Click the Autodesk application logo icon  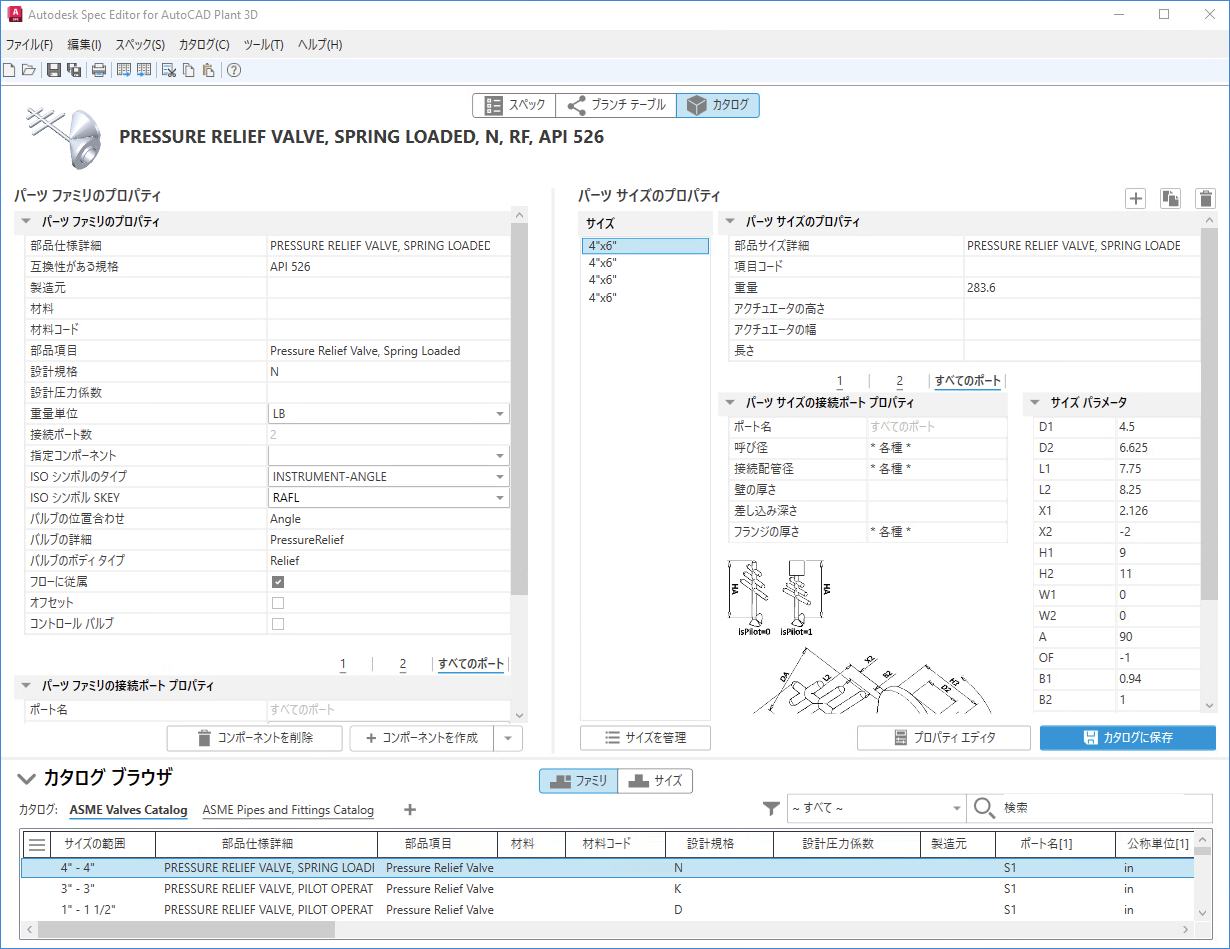[x=14, y=15]
